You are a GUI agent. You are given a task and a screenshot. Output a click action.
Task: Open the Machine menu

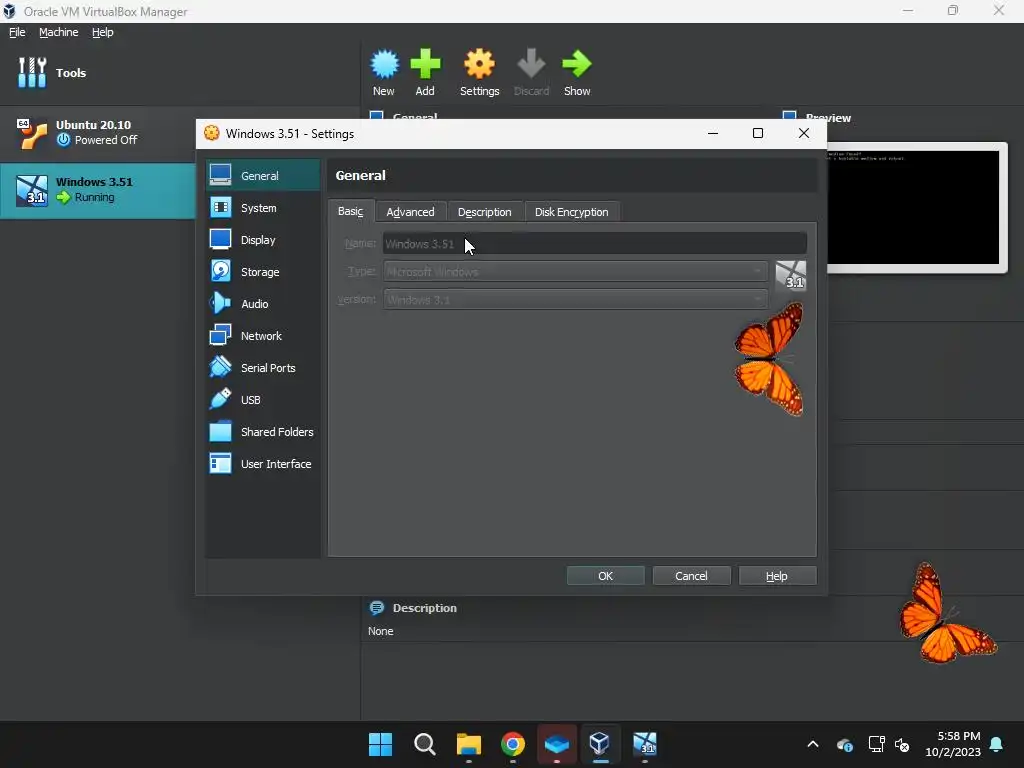pyautogui.click(x=59, y=32)
